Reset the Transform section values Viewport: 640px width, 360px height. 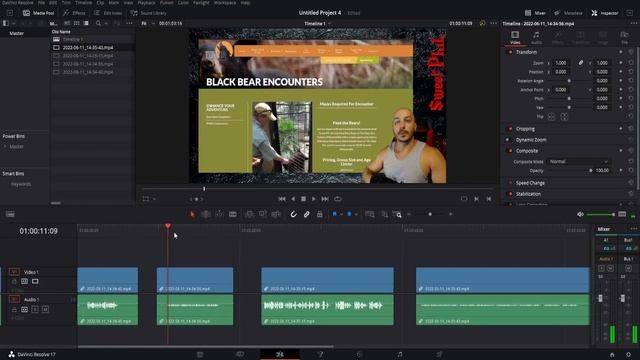coord(631,52)
